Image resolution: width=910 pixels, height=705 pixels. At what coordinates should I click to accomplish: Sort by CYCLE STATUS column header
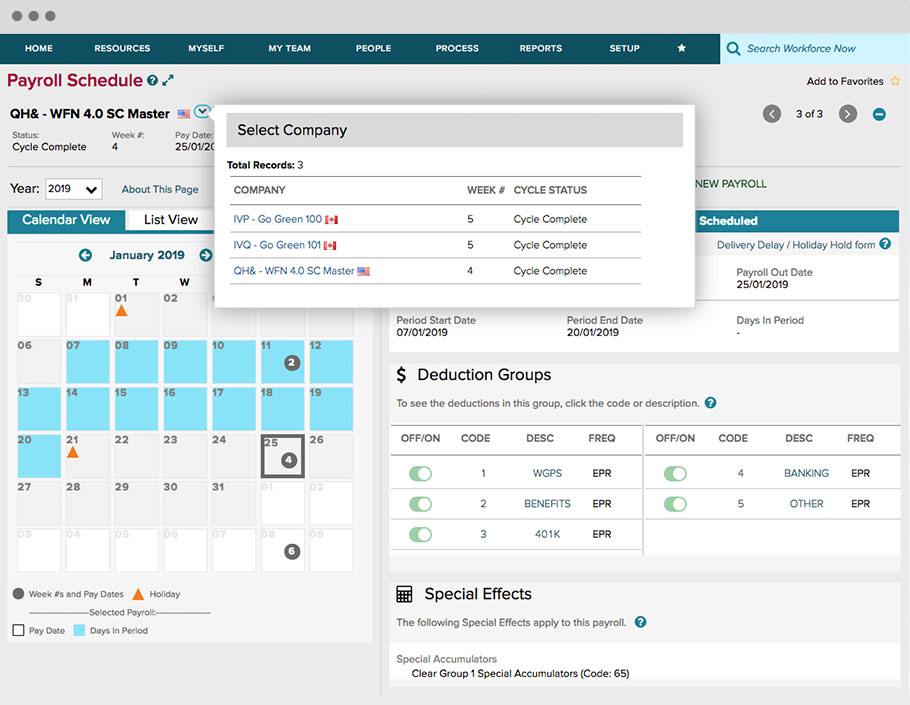pyautogui.click(x=550, y=190)
